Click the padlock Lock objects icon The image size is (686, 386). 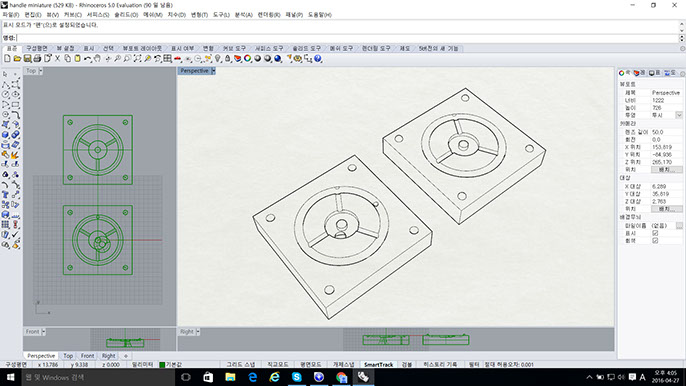(228, 58)
